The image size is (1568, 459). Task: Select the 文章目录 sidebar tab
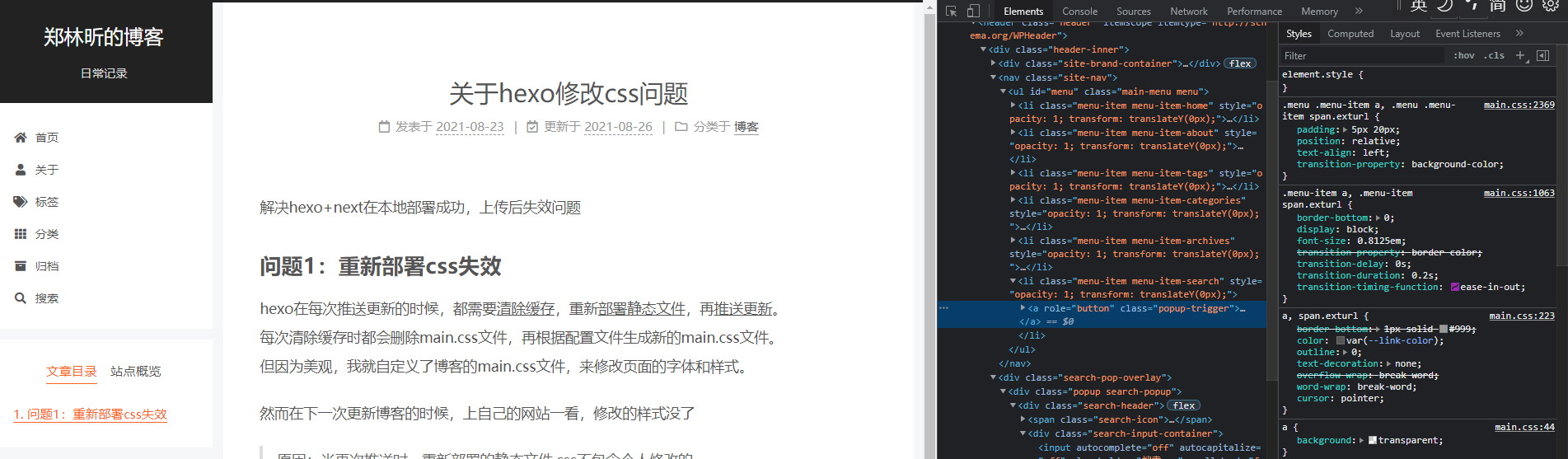click(72, 372)
